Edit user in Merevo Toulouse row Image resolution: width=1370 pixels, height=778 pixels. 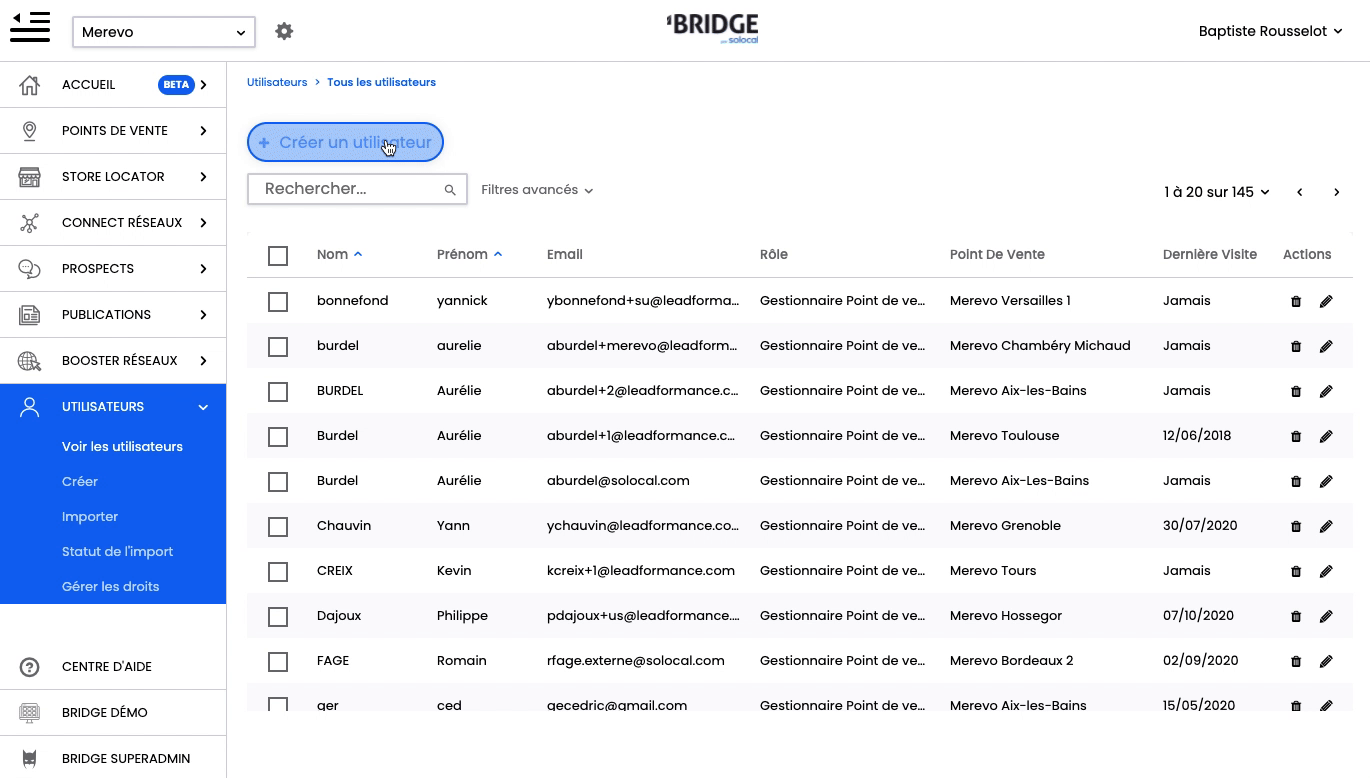(1326, 436)
